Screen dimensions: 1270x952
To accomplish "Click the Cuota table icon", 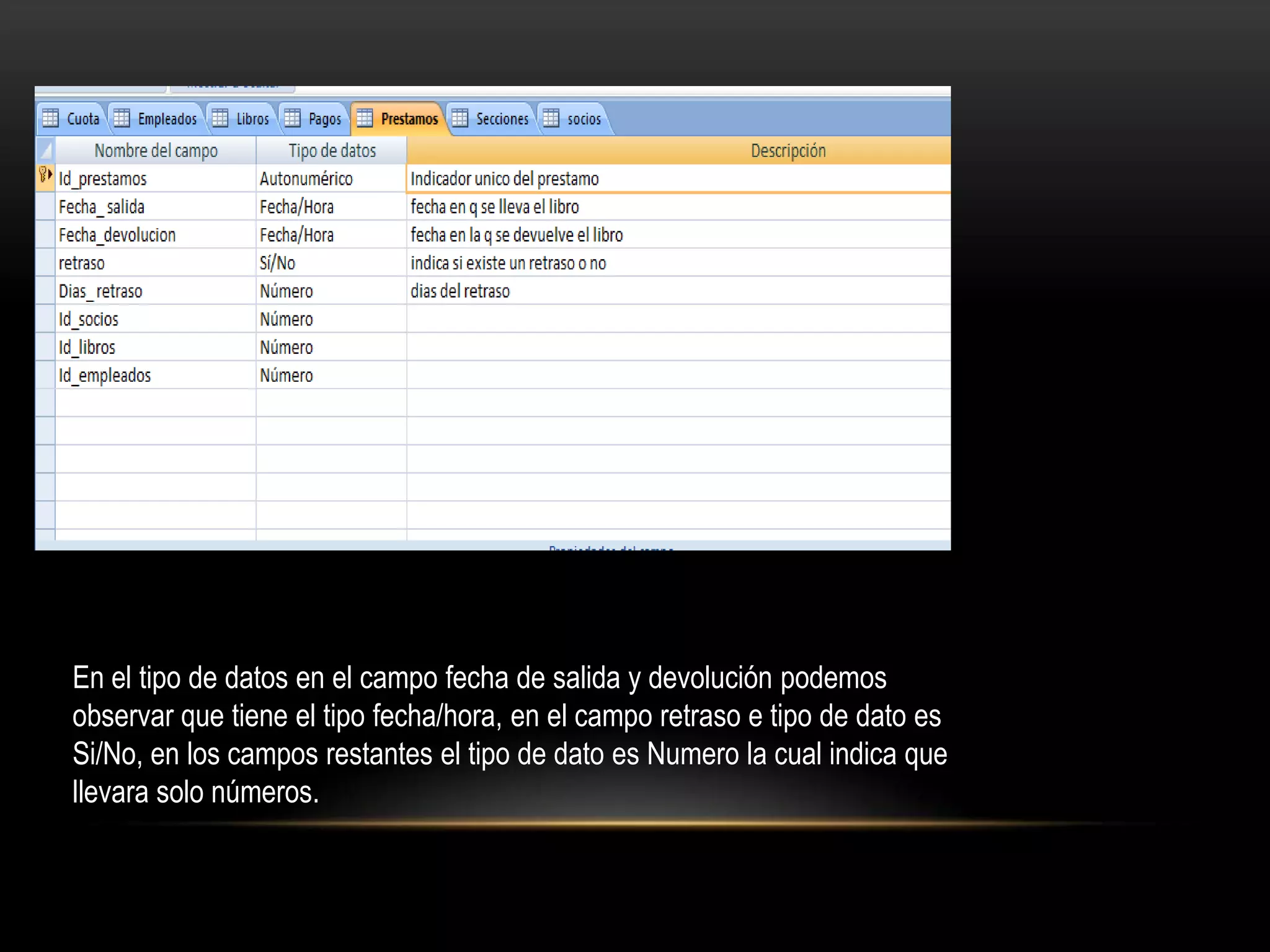I will click(50, 118).
